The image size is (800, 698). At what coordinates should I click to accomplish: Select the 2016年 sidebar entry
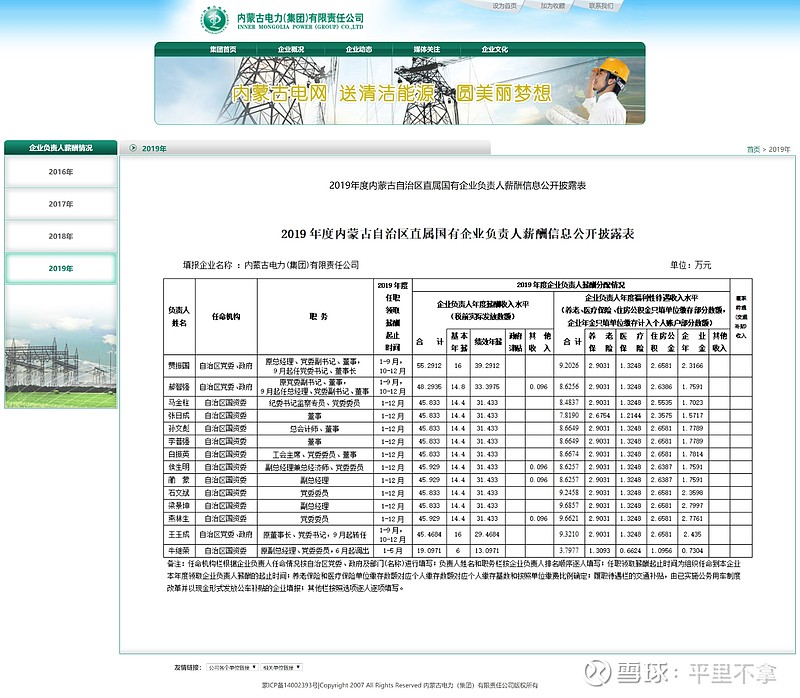[61, 172]
